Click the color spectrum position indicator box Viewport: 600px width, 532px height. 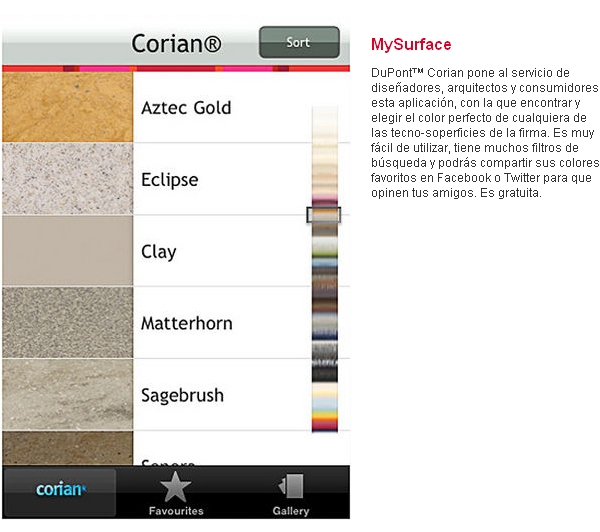pyautogui.click(x=323, y=215)
